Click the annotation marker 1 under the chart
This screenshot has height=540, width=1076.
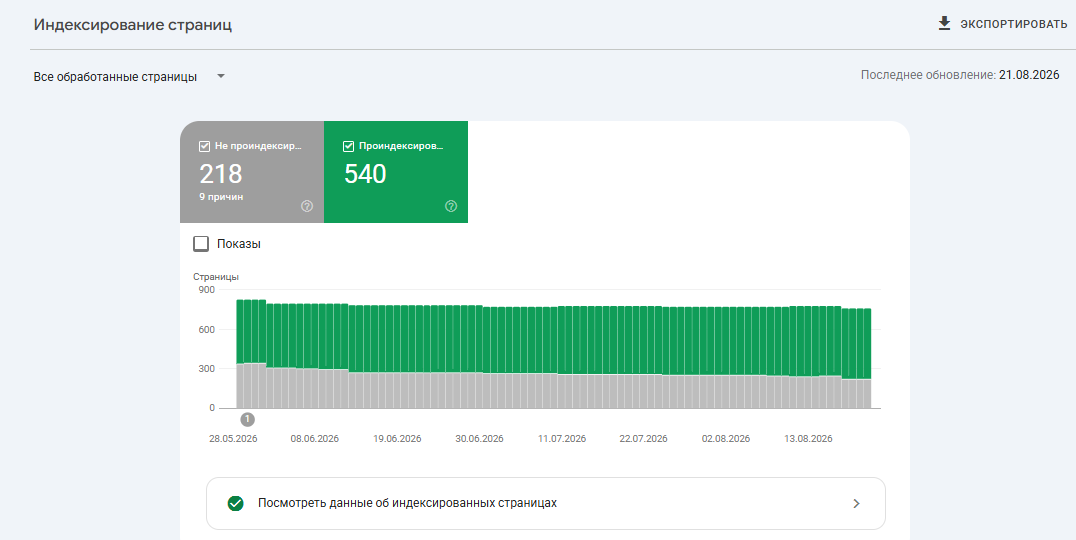(248, 419)
